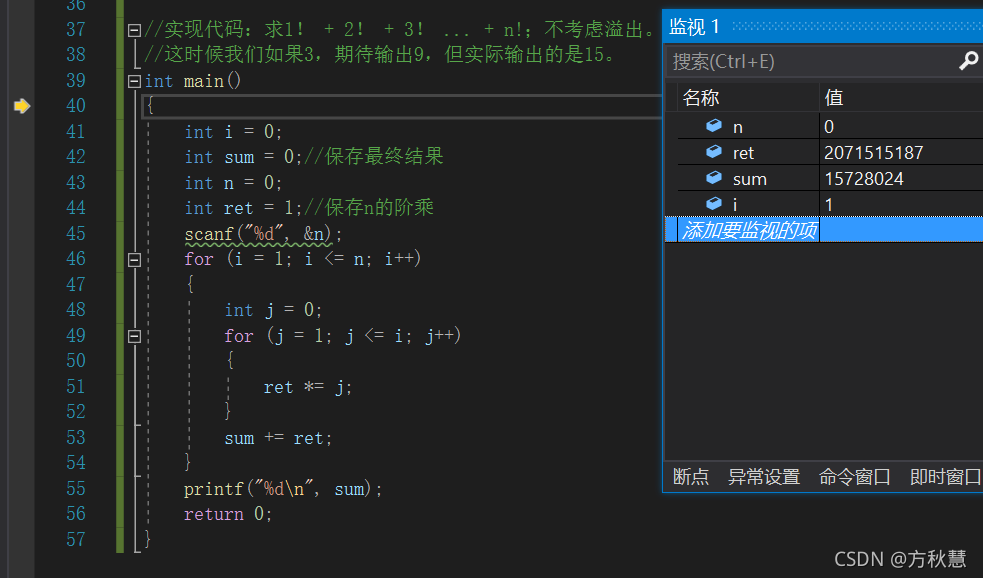Collapse the comment block at line 37
Screen dimensions: 983x578
click(x=134, y=30)
